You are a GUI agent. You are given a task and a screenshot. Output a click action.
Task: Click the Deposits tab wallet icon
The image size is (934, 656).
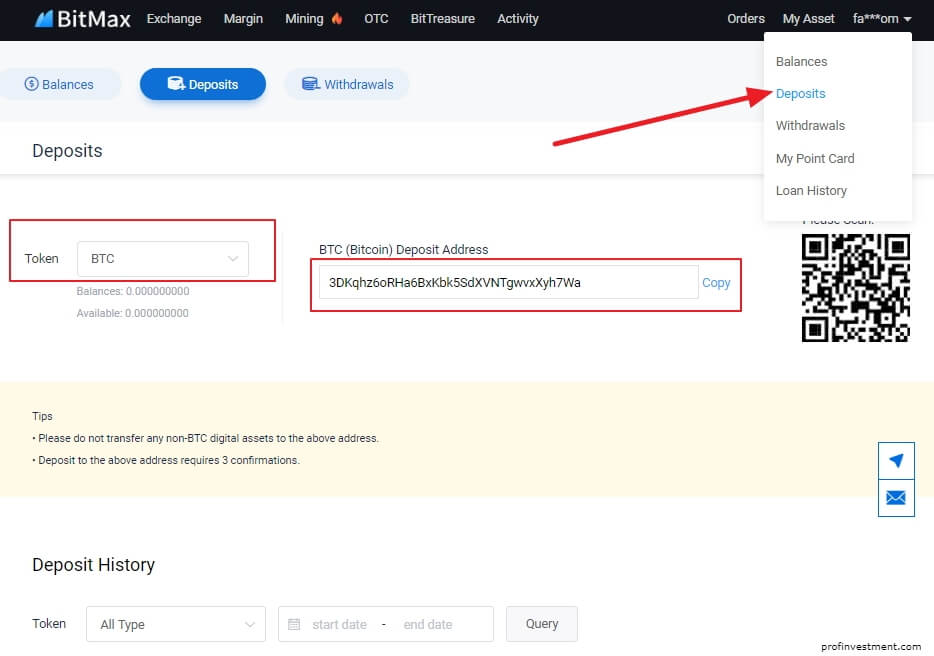(x=176, y=83)
